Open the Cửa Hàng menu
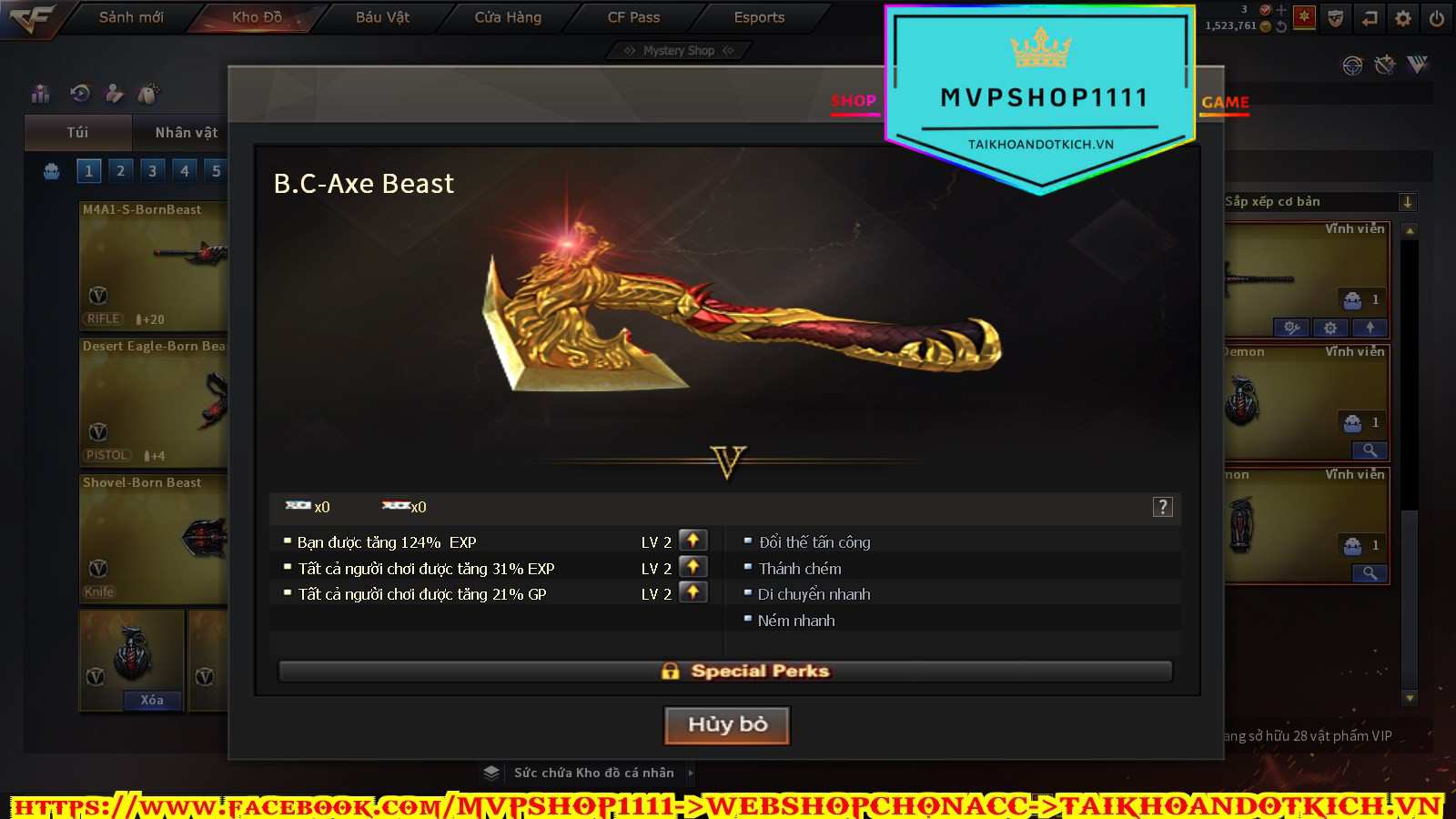 [508, 17]
